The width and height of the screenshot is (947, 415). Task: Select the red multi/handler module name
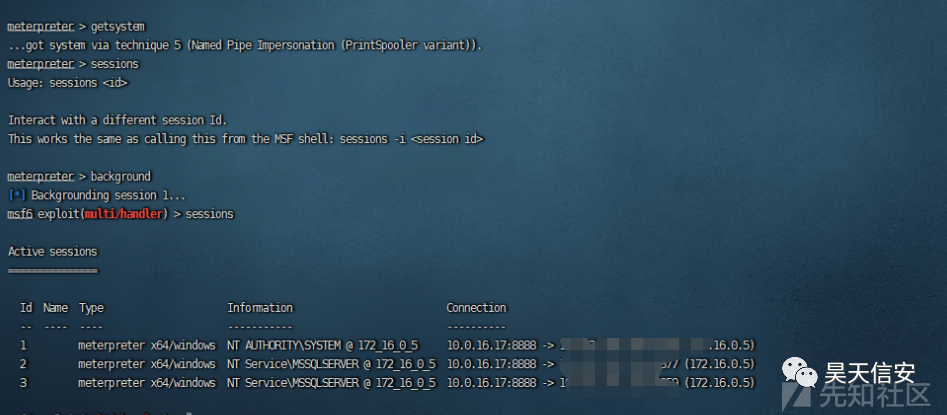point(124,214)
